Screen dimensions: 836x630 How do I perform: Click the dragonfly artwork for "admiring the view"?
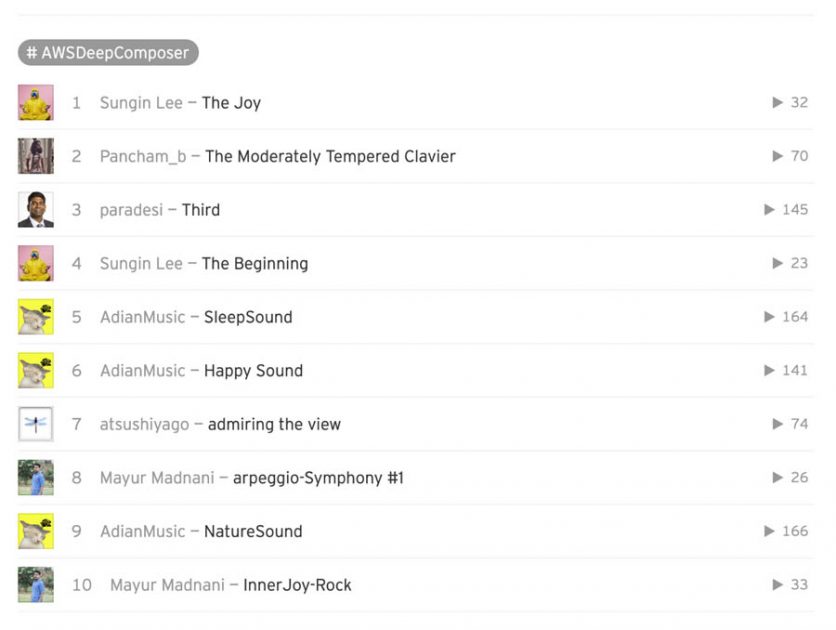[36, 423]
